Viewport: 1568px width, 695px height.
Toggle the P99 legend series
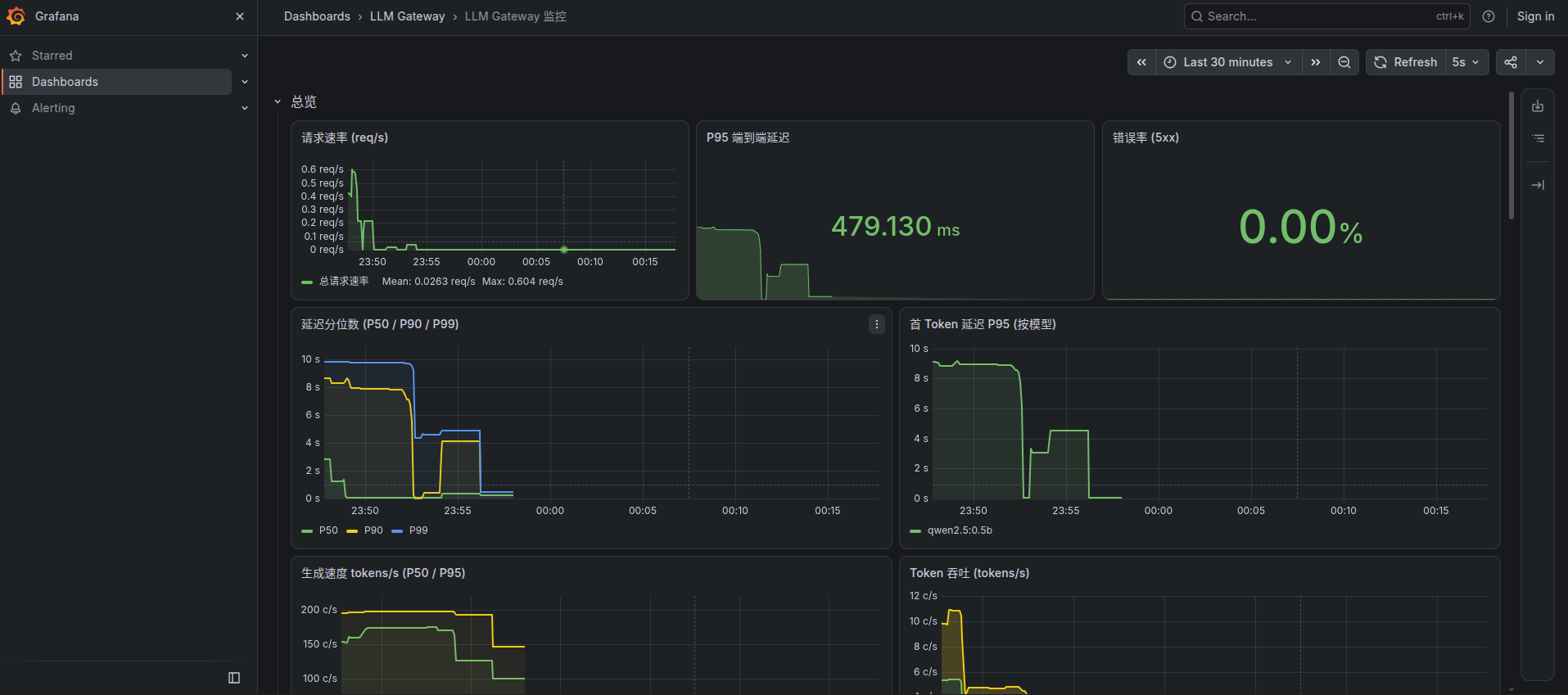[x=418, y=530]
